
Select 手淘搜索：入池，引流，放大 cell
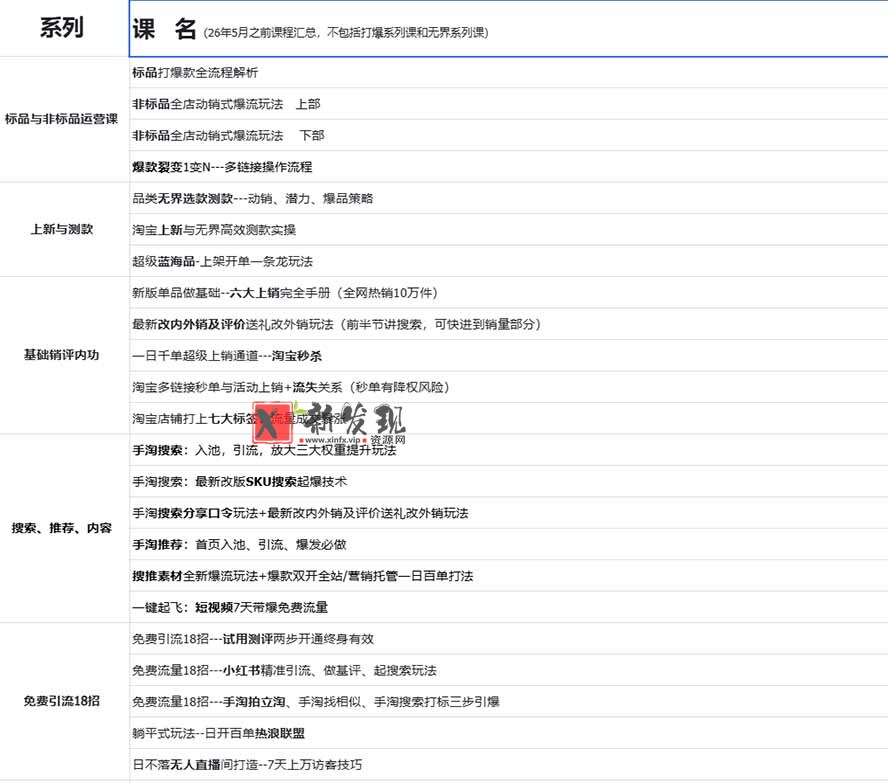(x=509, y=450)
